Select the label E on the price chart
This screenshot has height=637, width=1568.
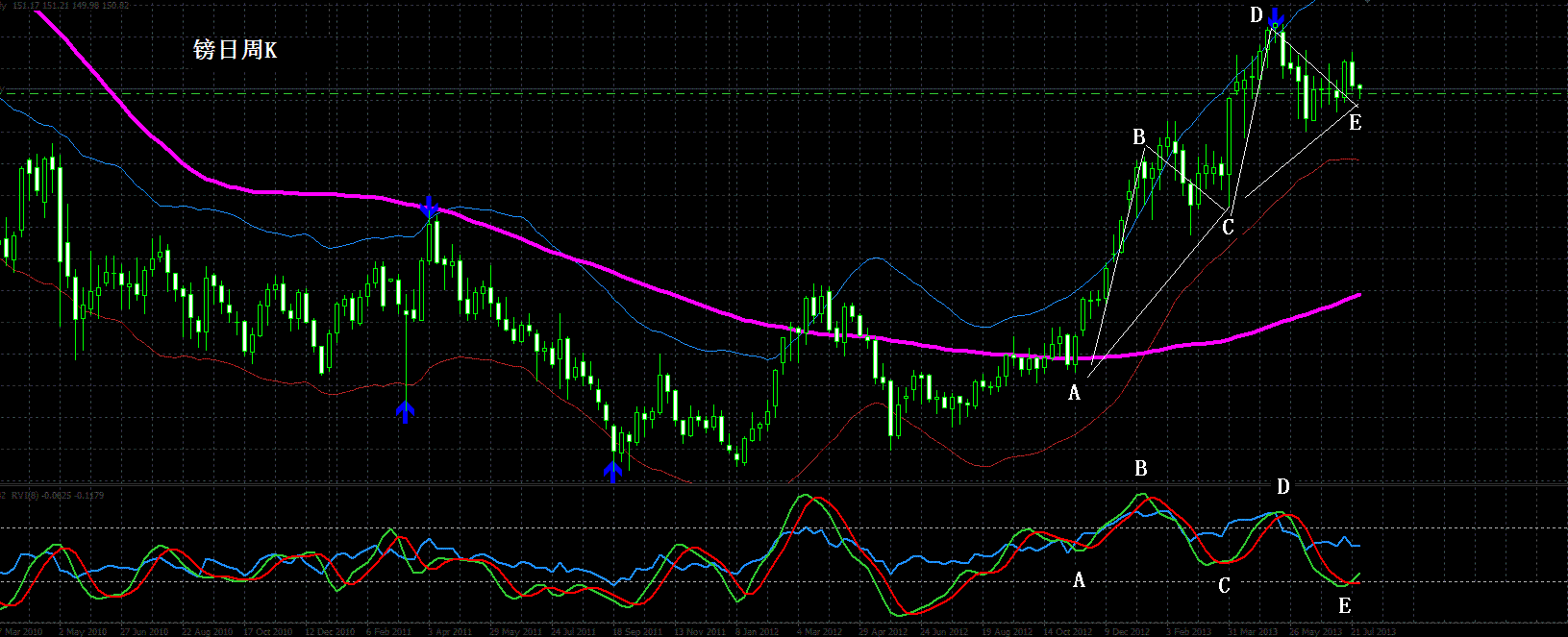1355,122
